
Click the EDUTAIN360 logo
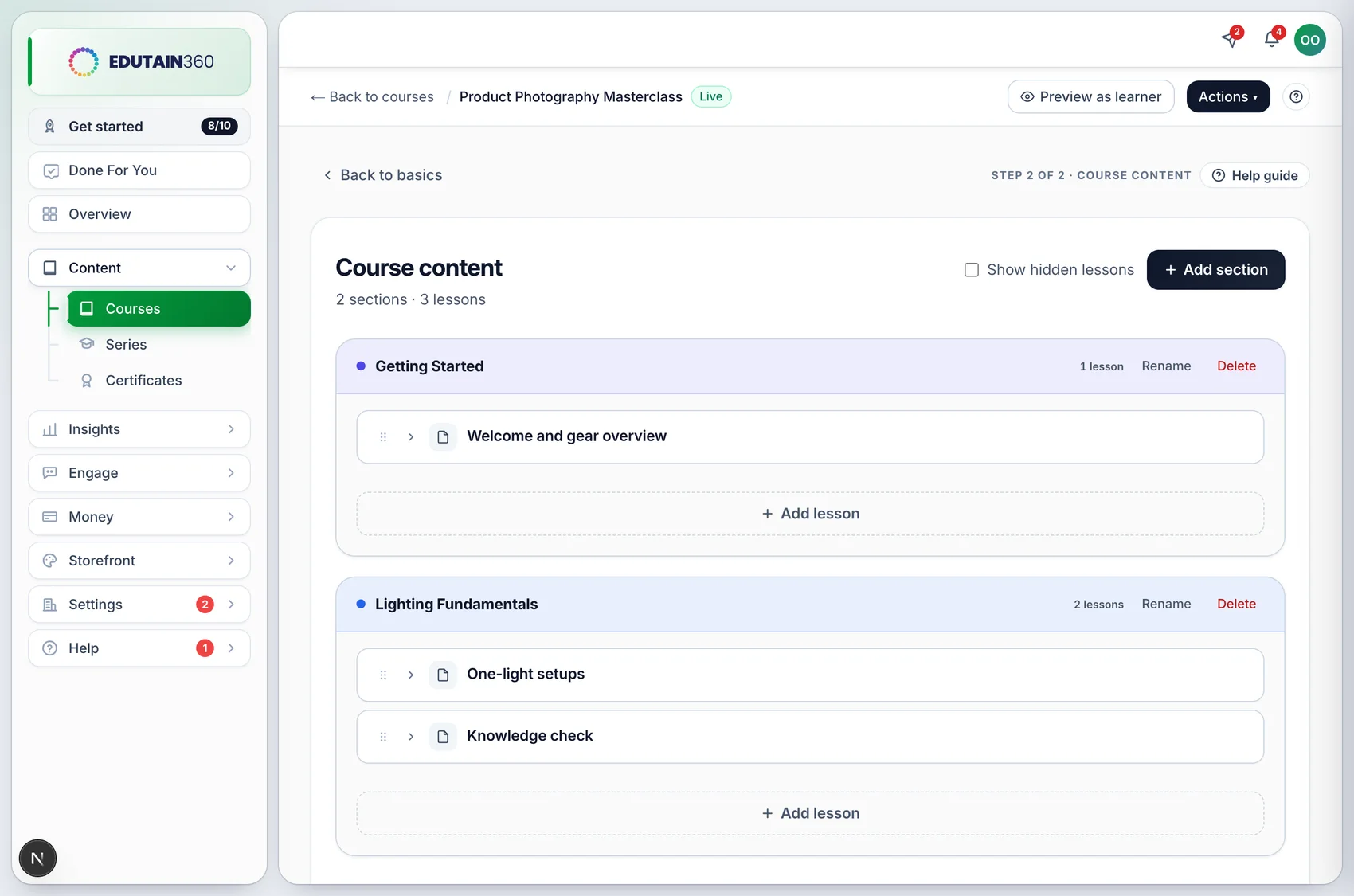point(141,61)
